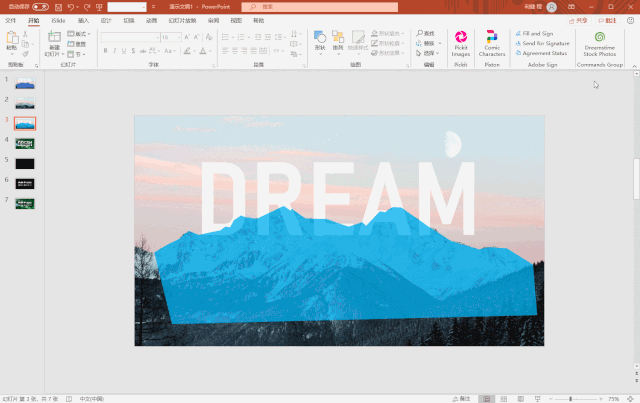Screen dimensions: 640x403
Task: Open Comic Characters Pixton add-in
Action: click(x=492, y=44)
